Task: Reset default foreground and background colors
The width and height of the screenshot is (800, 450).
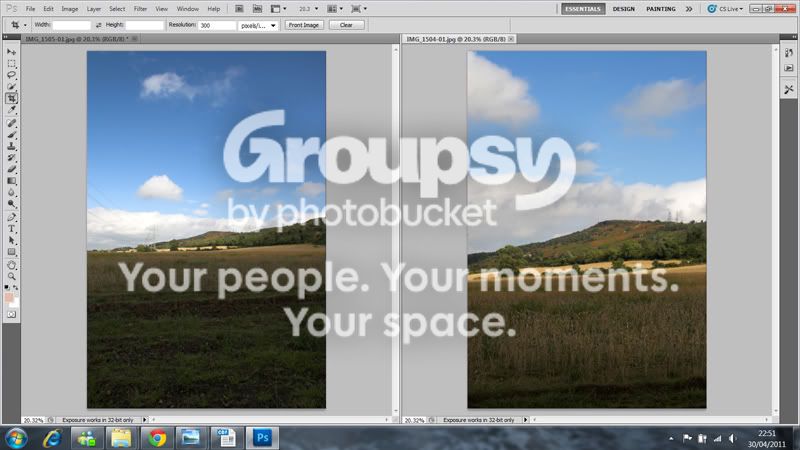Action: pyautogui.click(x=7, y=288)
